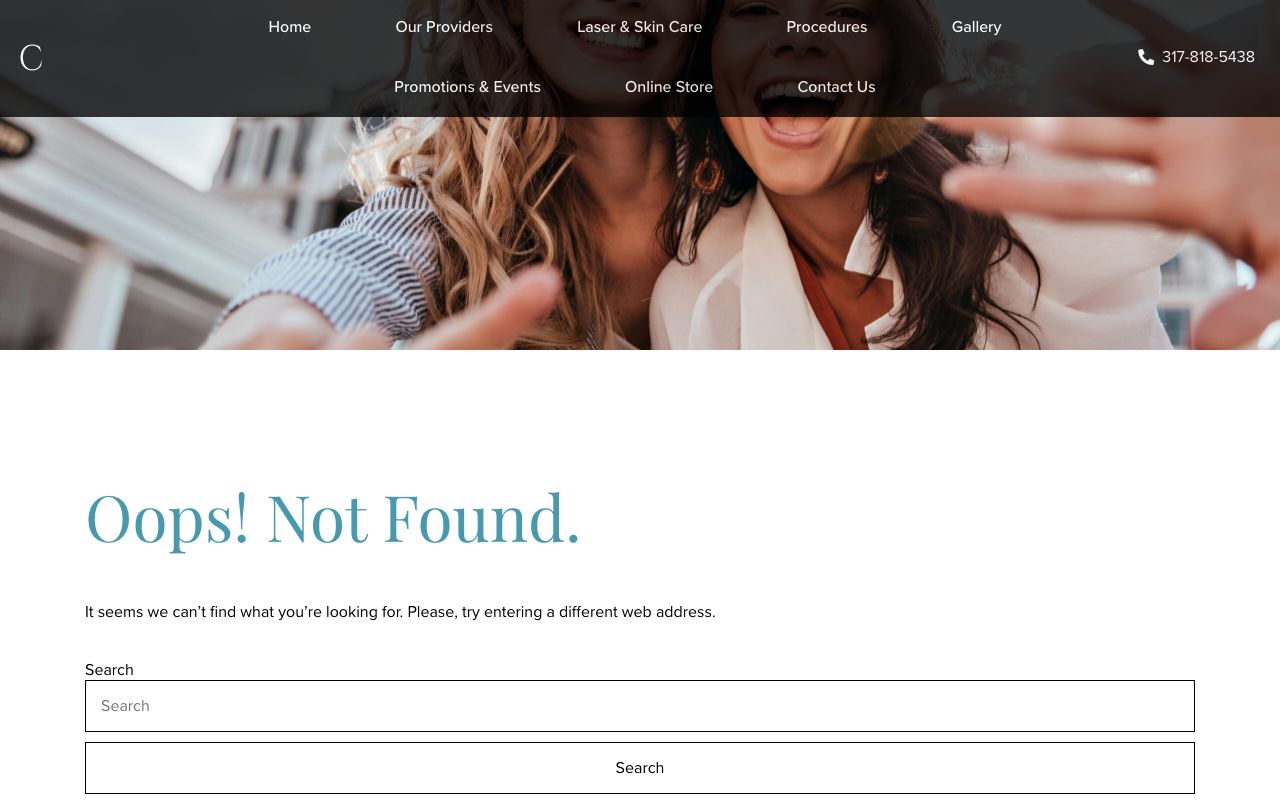1280x800 pixels.
Task: Expand the Laser & Skin Care menu
Action: coord(640,27)
